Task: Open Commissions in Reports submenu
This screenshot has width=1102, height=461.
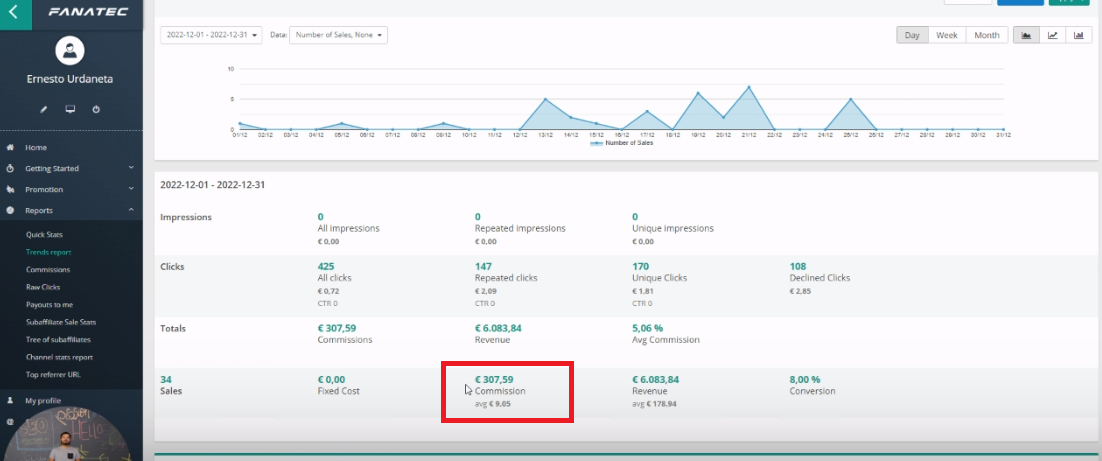Action: click(48, 270)
